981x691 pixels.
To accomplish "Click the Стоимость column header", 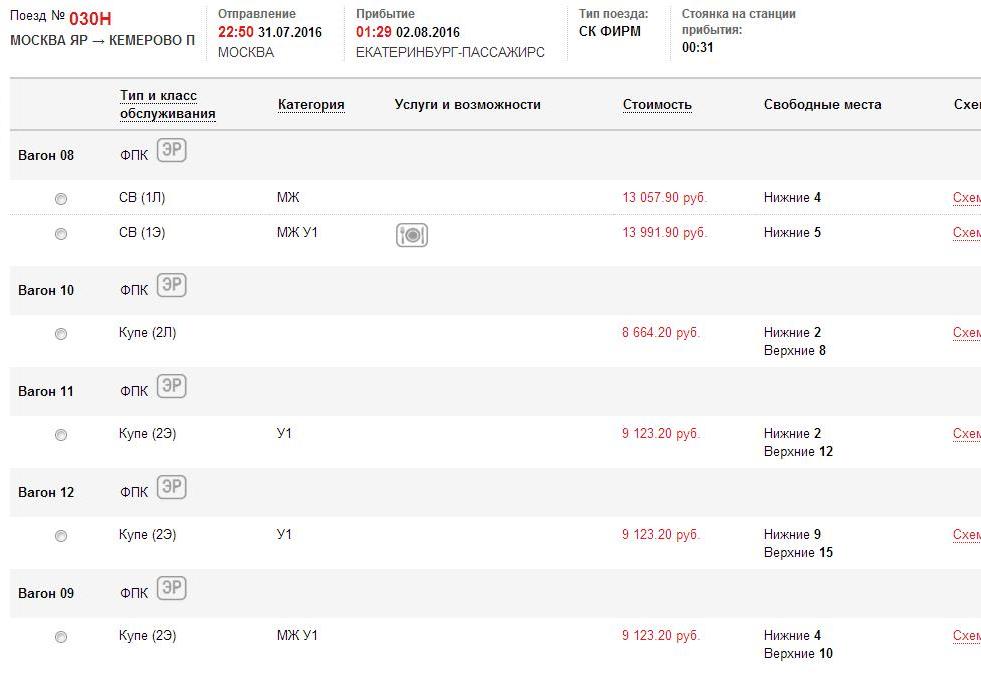I will 657,104.
